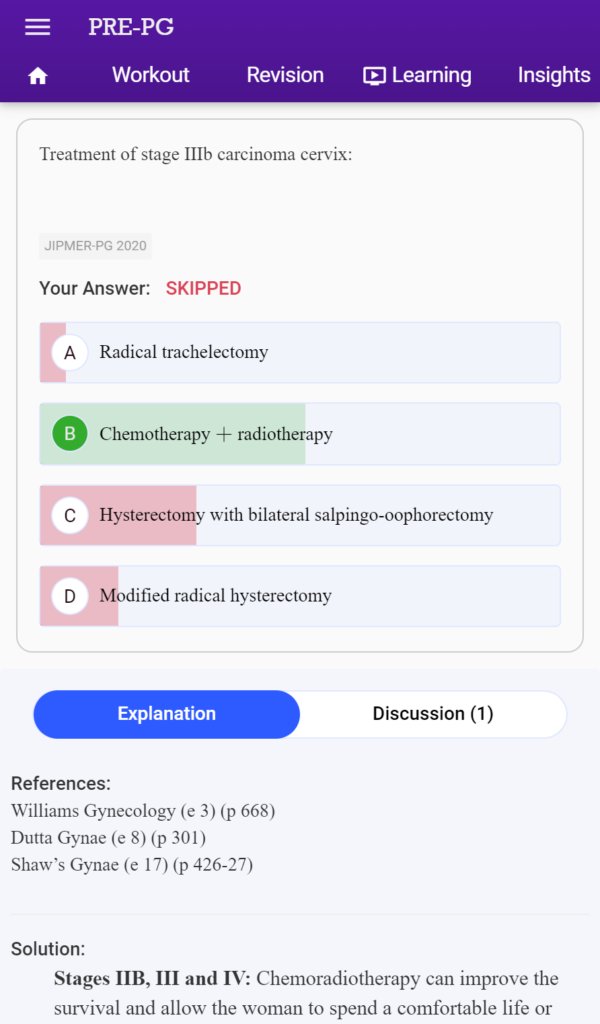Switch to the Revision tab
This screenshot has height=1024, width=600.
tap(285, 75)
